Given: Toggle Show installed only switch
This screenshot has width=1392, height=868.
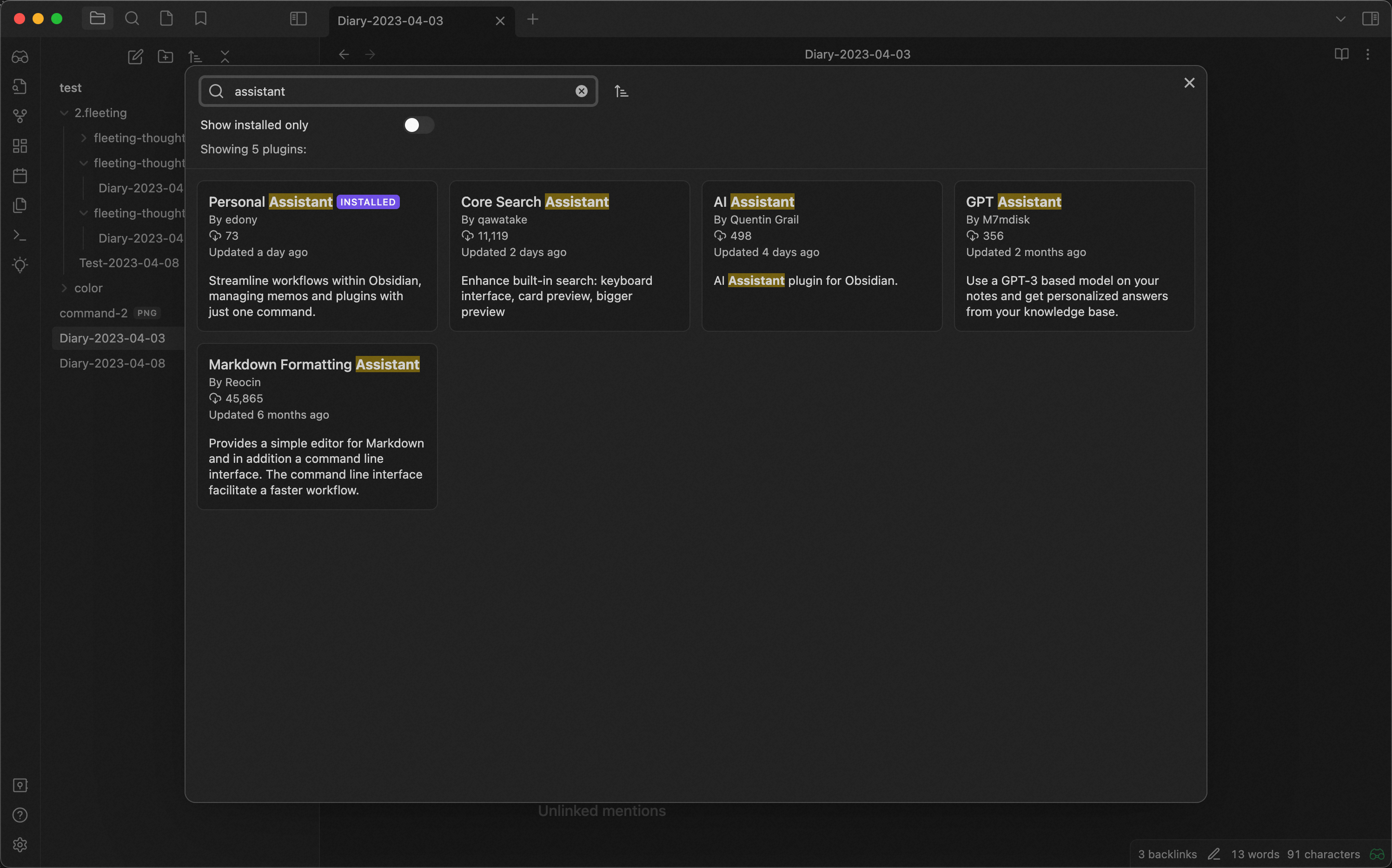Looking at the screenshot, I should 418,125.
